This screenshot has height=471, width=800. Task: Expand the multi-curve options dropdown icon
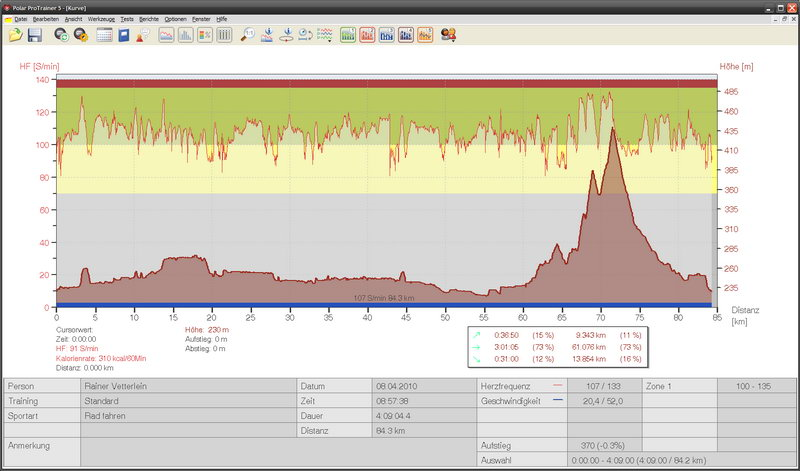coord(325,35)
